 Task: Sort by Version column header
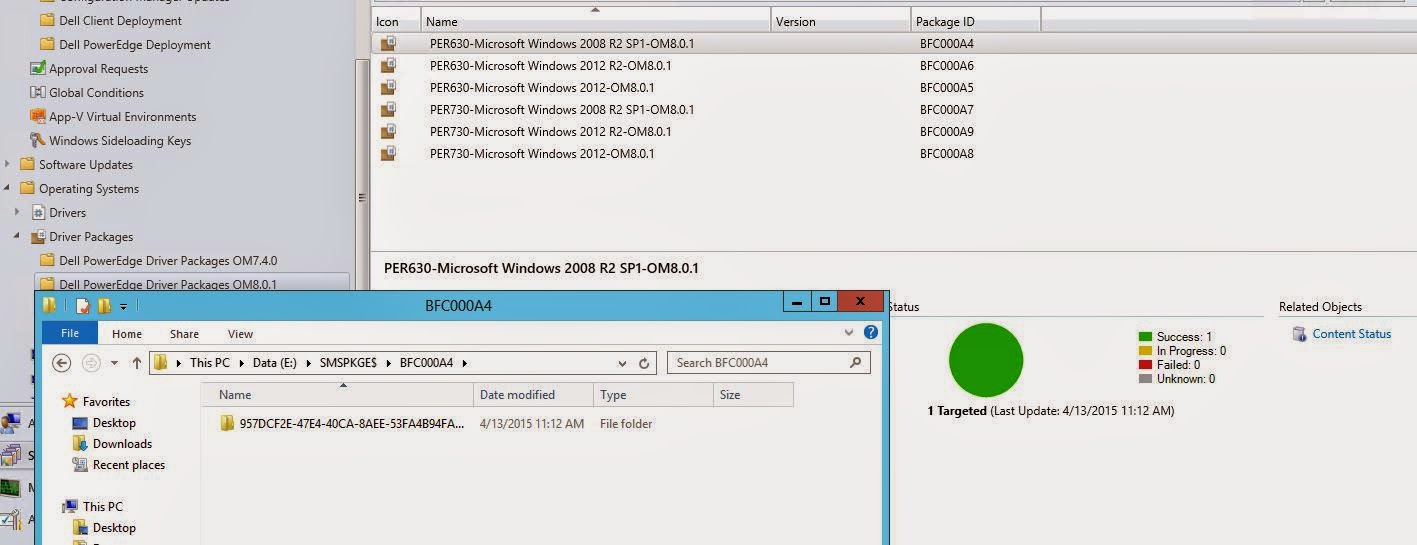tap(840, 21)
